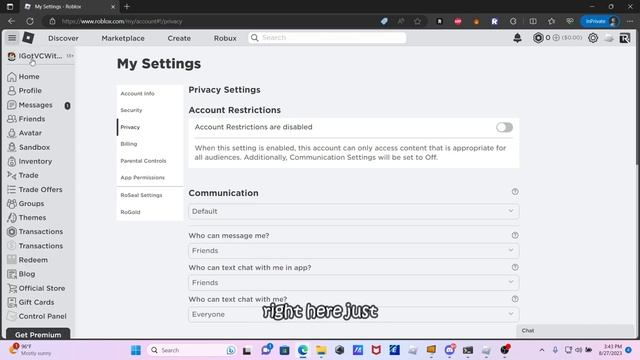Open Who can text chat with me dropdown
The width and height of the screenshot is (640, 360).
(x=353, y=314)
